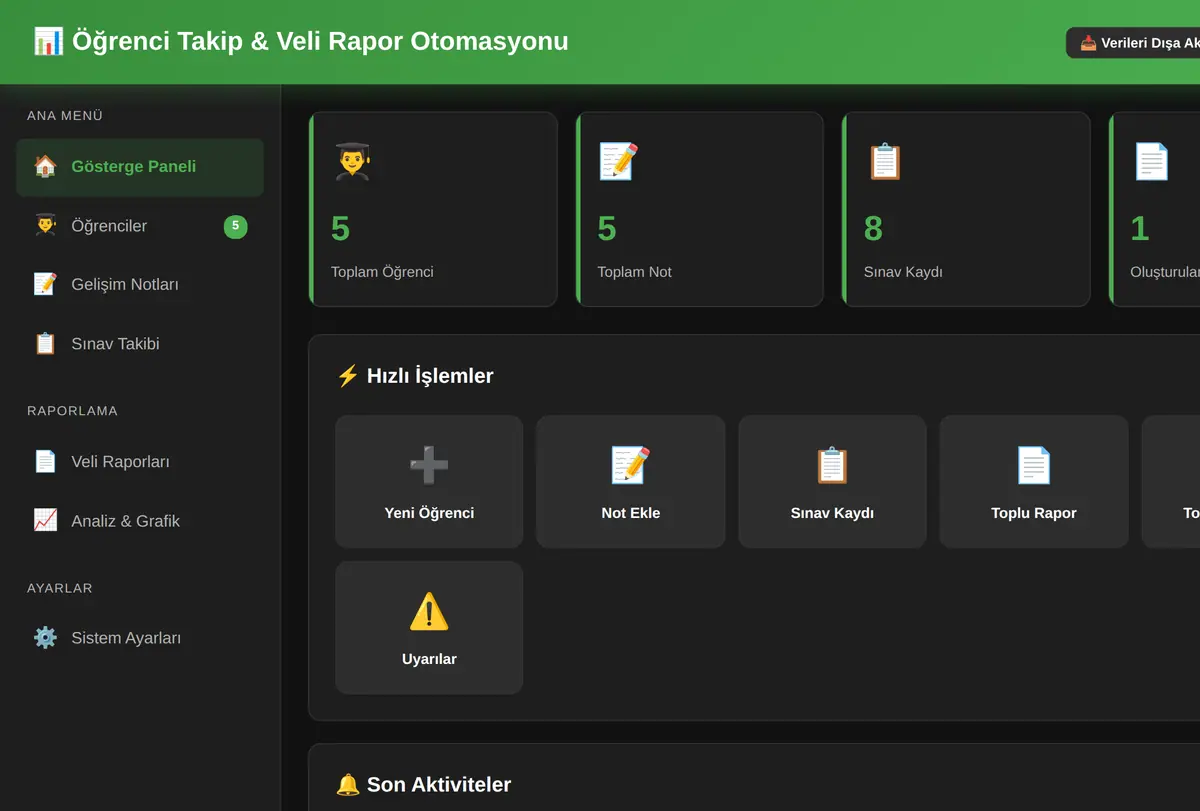This screenshot has width=1200, height=811.
Task: Click the Uyarılar quick action label
Action: pyautogui.click(x=429, y=659)
